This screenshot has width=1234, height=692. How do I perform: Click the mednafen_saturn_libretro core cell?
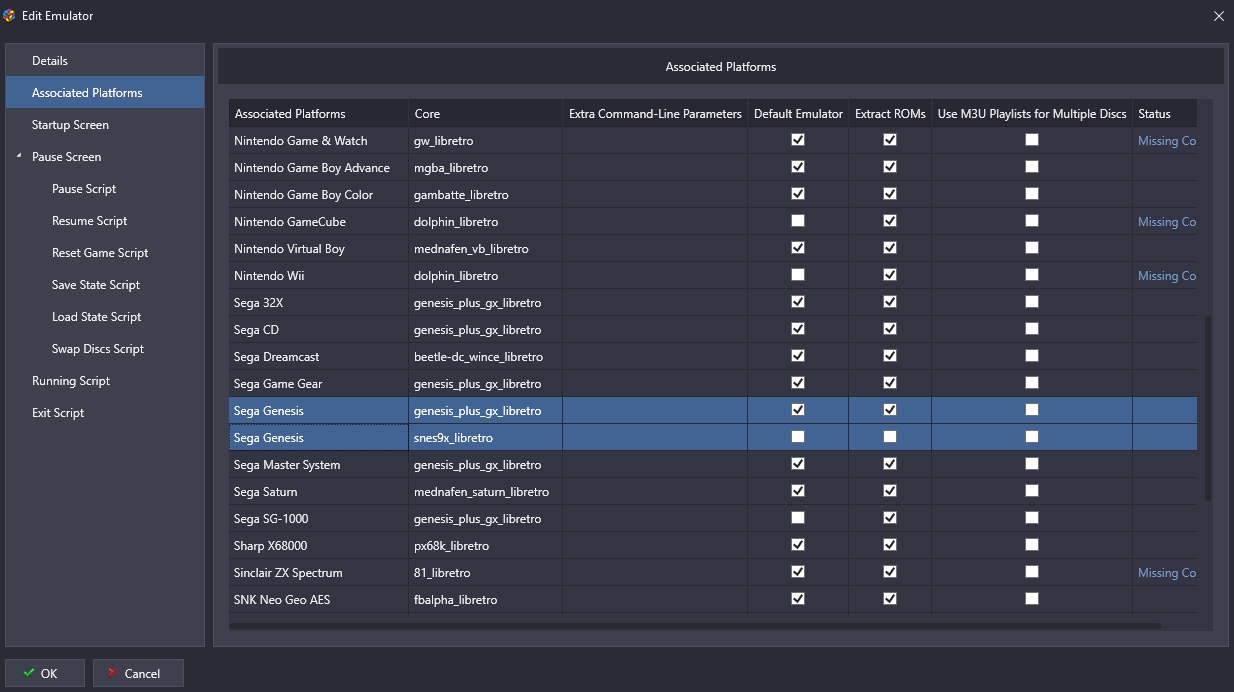point(485,492)
